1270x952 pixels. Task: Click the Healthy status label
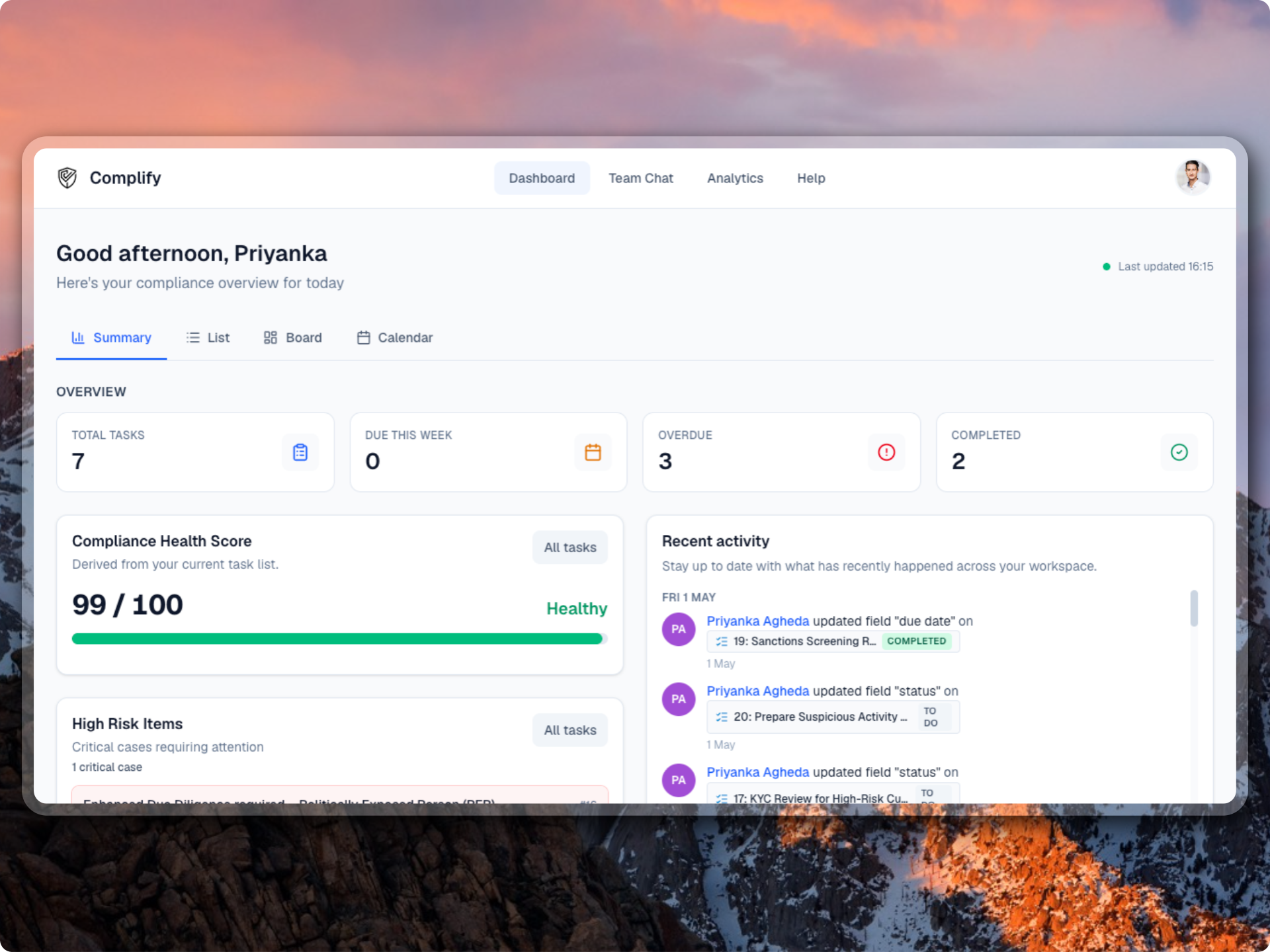[577, 608]
